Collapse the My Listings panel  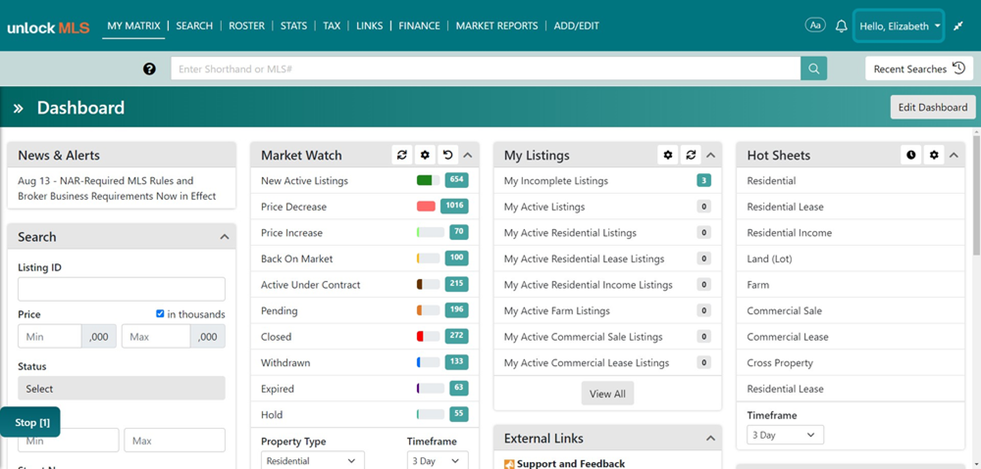pyautogui.click(x=711, y=156)
